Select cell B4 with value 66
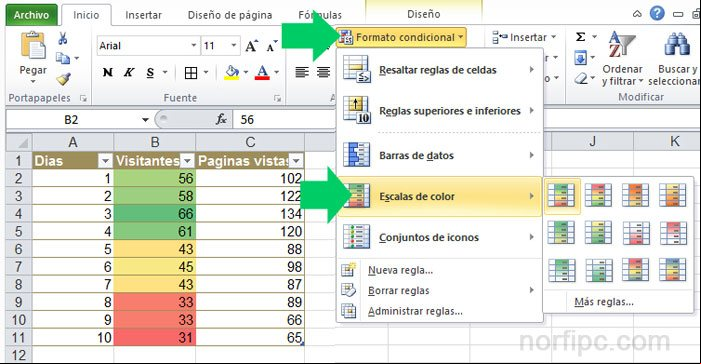The image size is (701, 364). pos(155,214)
